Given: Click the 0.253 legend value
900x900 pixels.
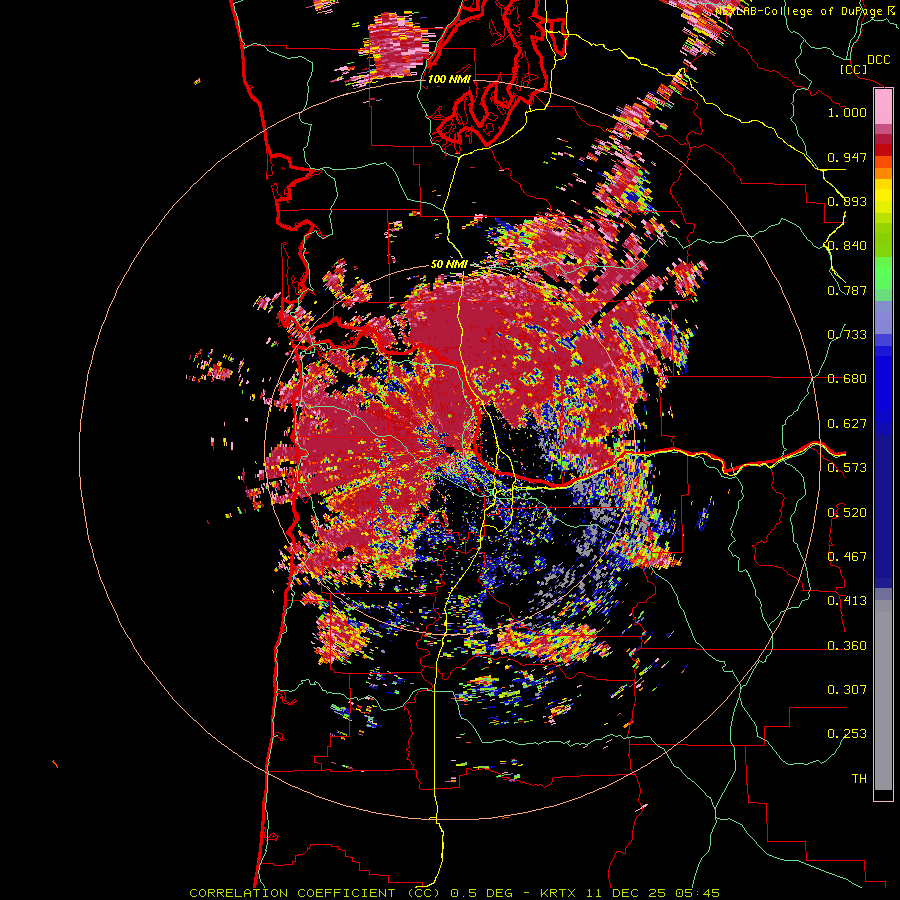Looking at the screenshot, I should [847, 734].
